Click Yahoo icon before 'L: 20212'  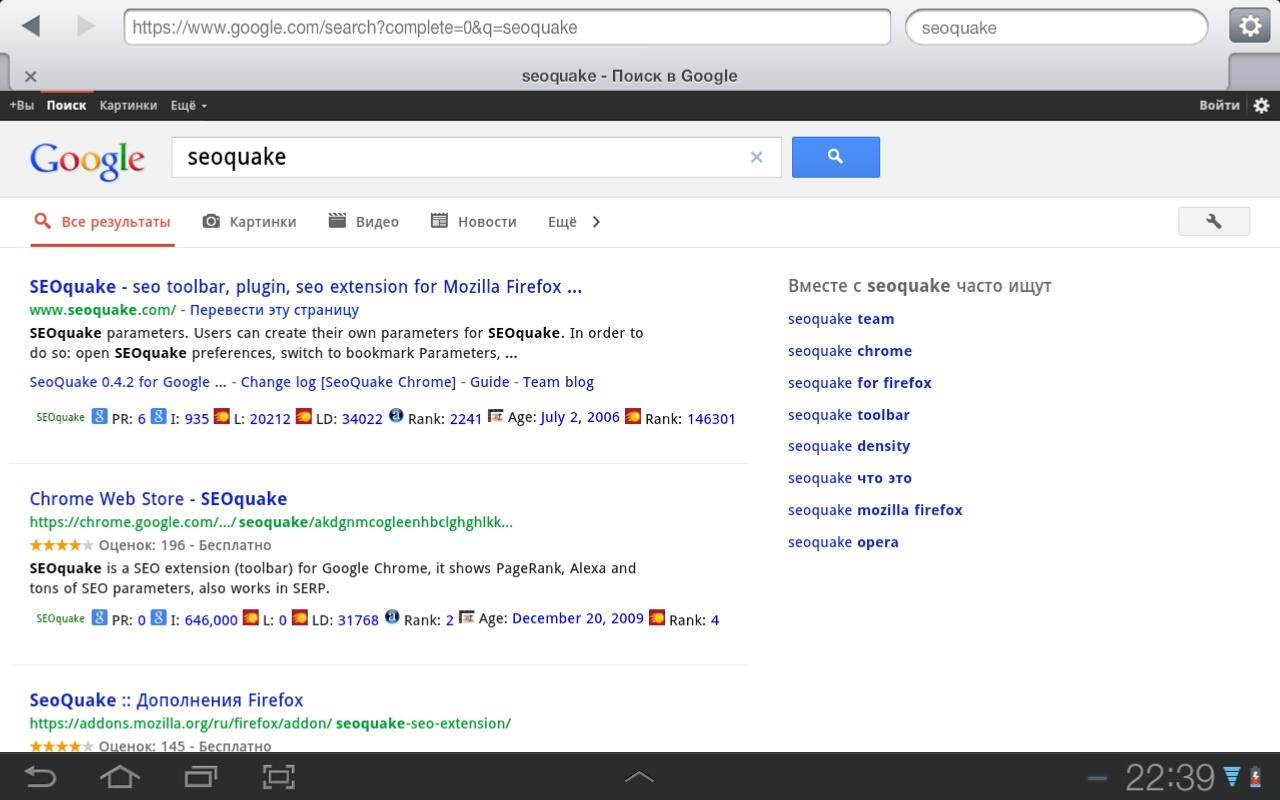tap(222, 416)
